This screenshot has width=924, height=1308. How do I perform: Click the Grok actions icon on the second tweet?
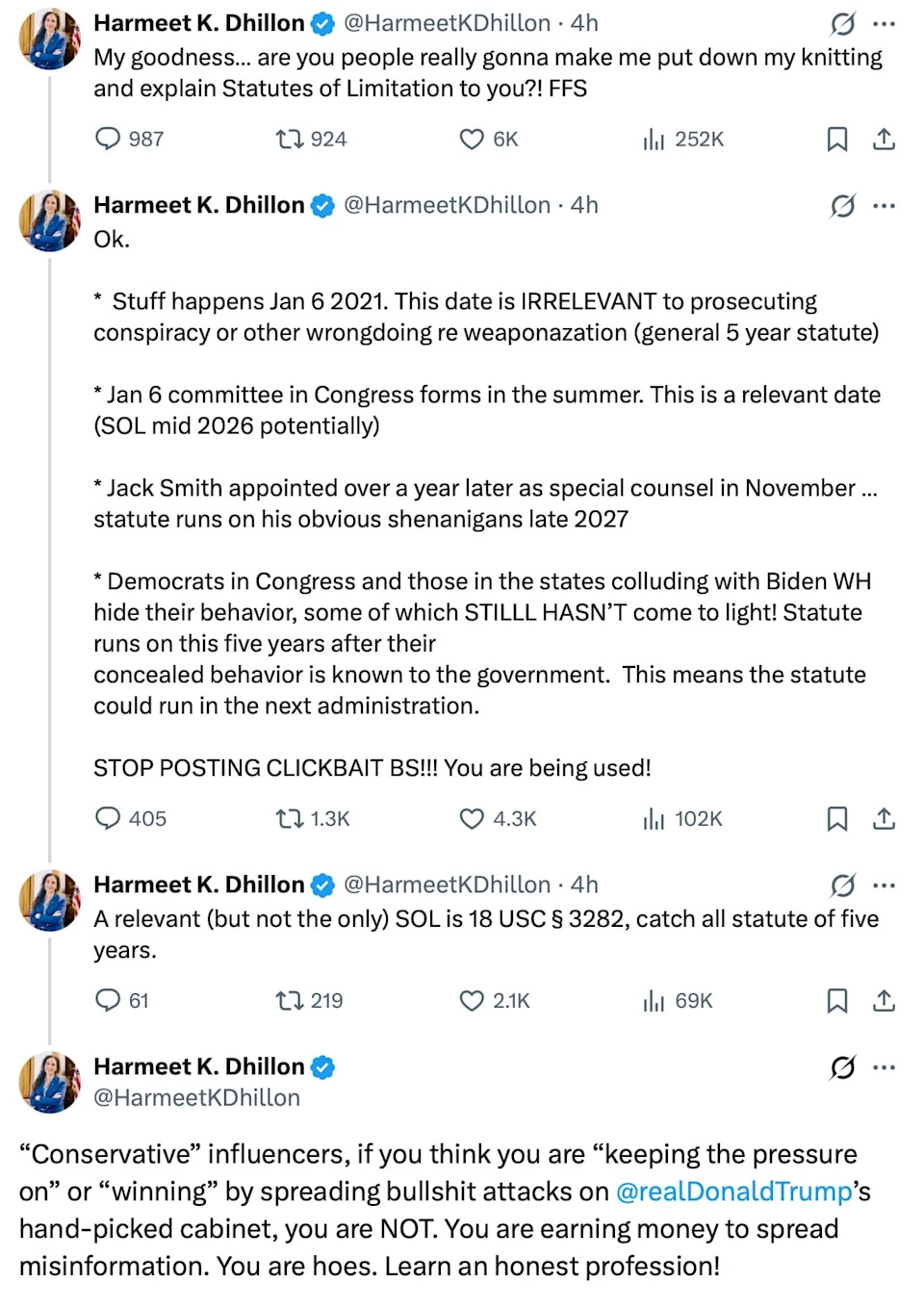(841, 206)
